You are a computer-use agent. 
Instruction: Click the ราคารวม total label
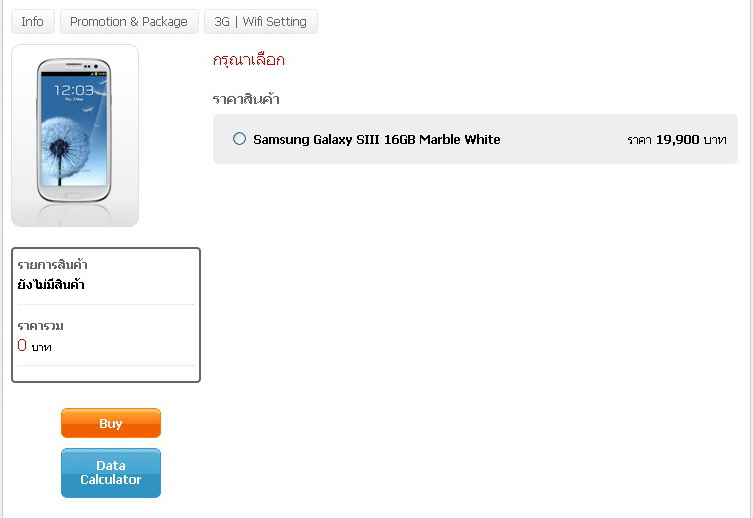click(x=40, y=326)
